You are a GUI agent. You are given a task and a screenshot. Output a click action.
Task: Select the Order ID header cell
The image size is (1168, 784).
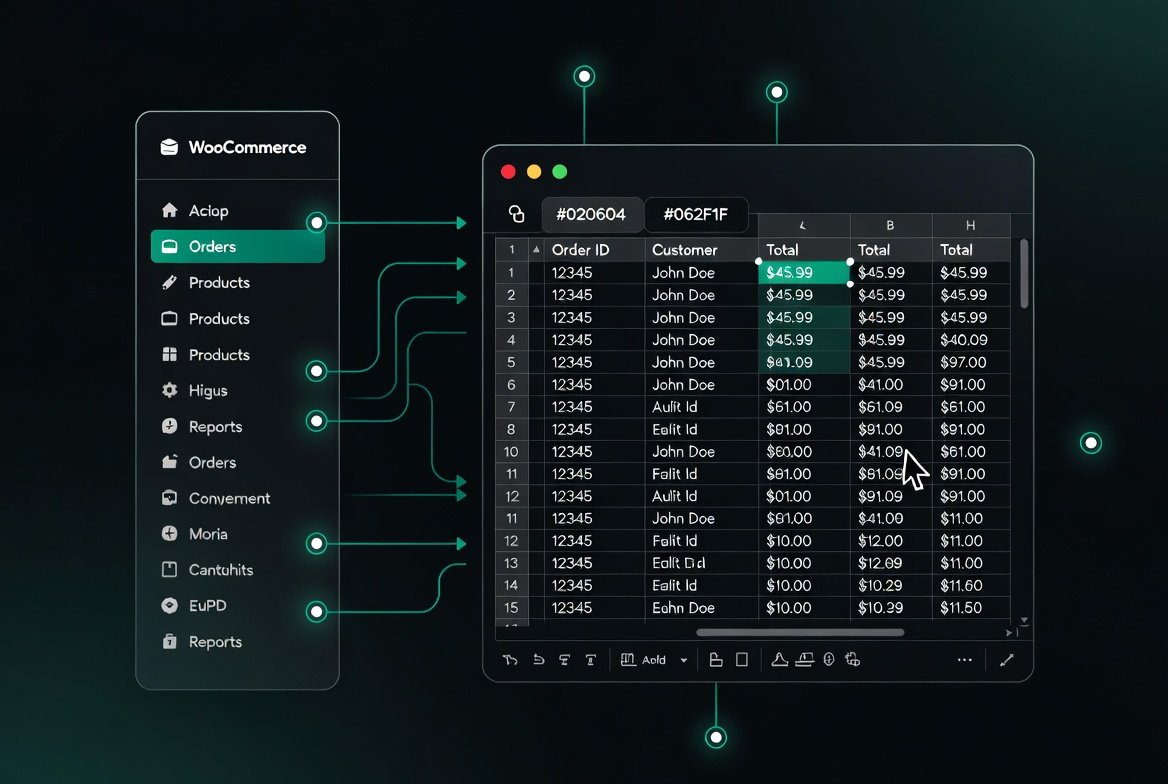[x=594, y=250]
